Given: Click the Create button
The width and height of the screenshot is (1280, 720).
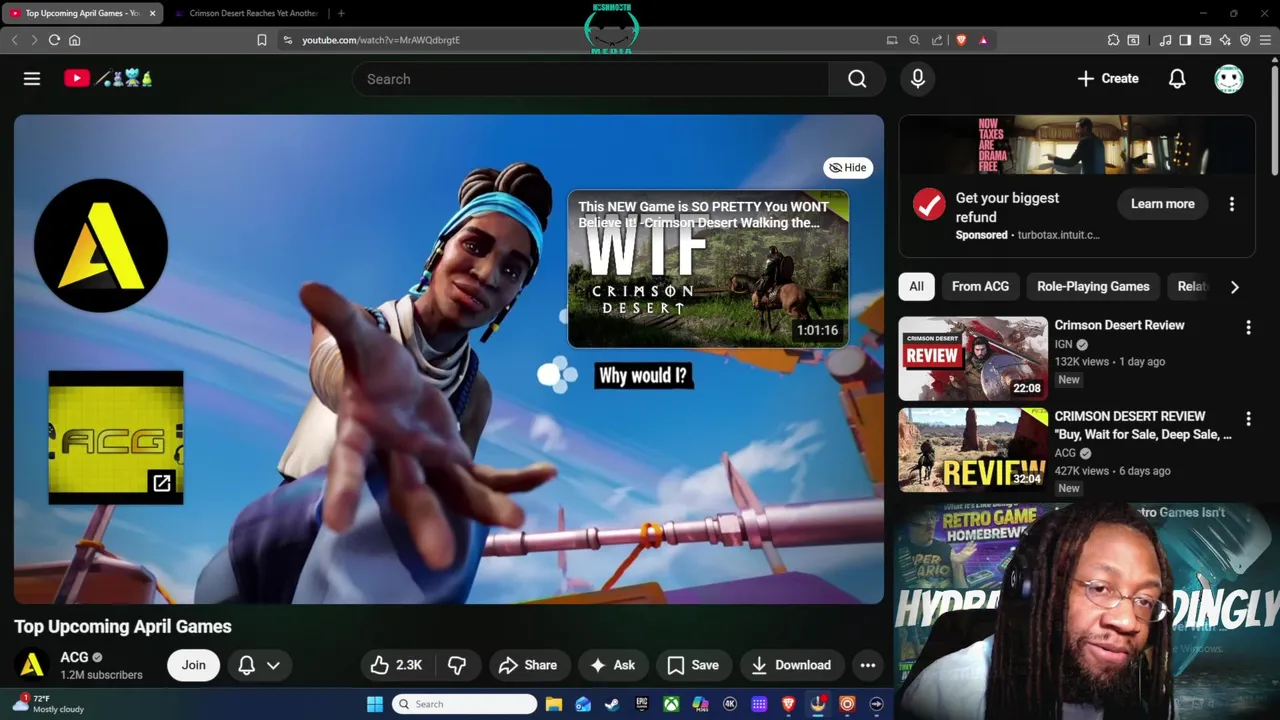Looking at the screenshot, I should [x=1108, y=79].
